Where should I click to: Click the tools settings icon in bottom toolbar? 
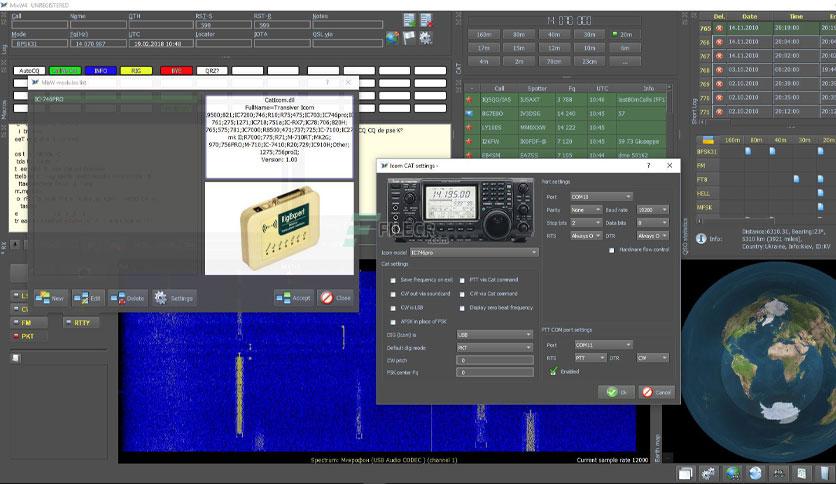709,473
